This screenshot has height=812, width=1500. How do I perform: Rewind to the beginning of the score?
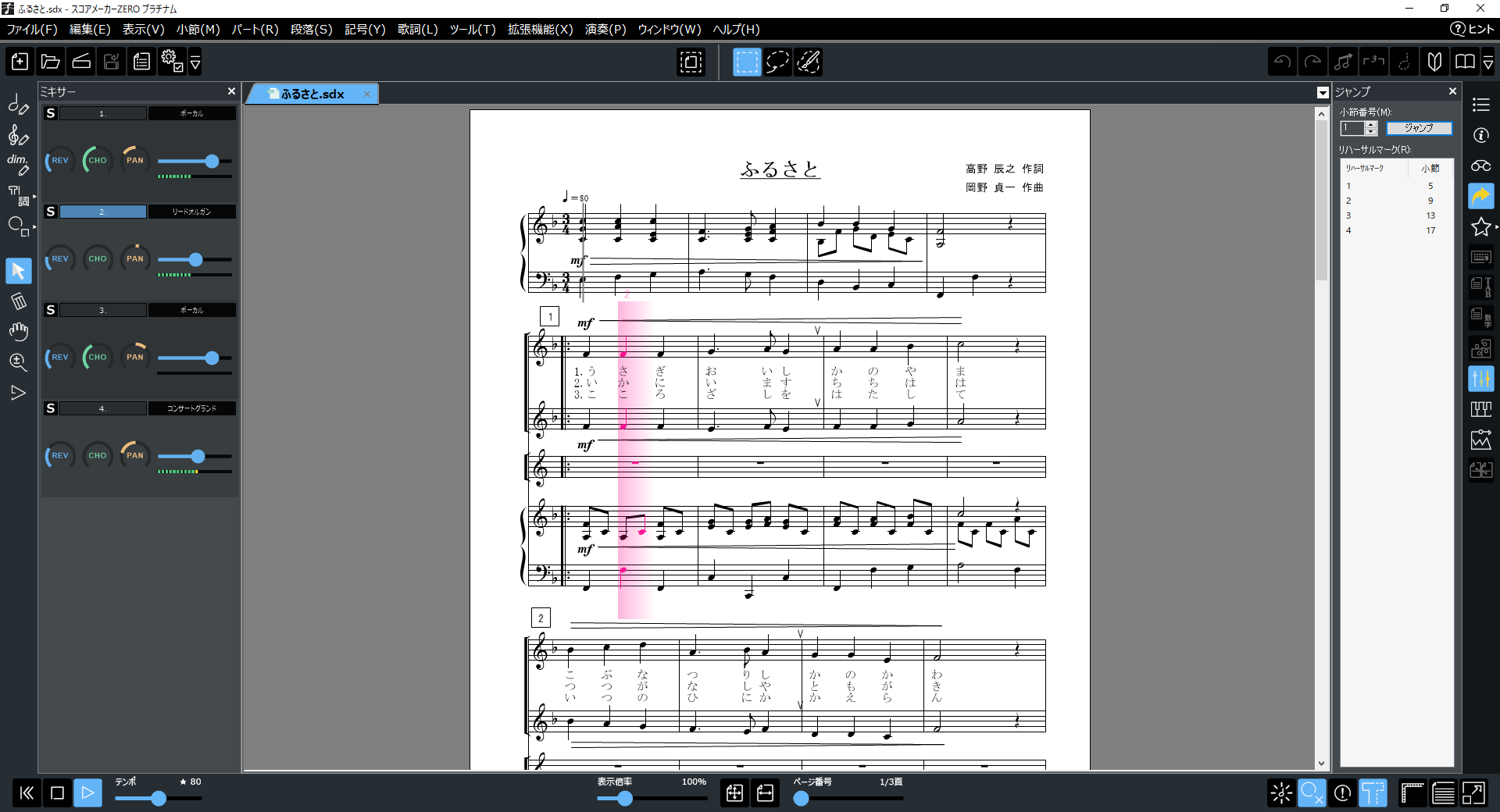tap(27, 793)
